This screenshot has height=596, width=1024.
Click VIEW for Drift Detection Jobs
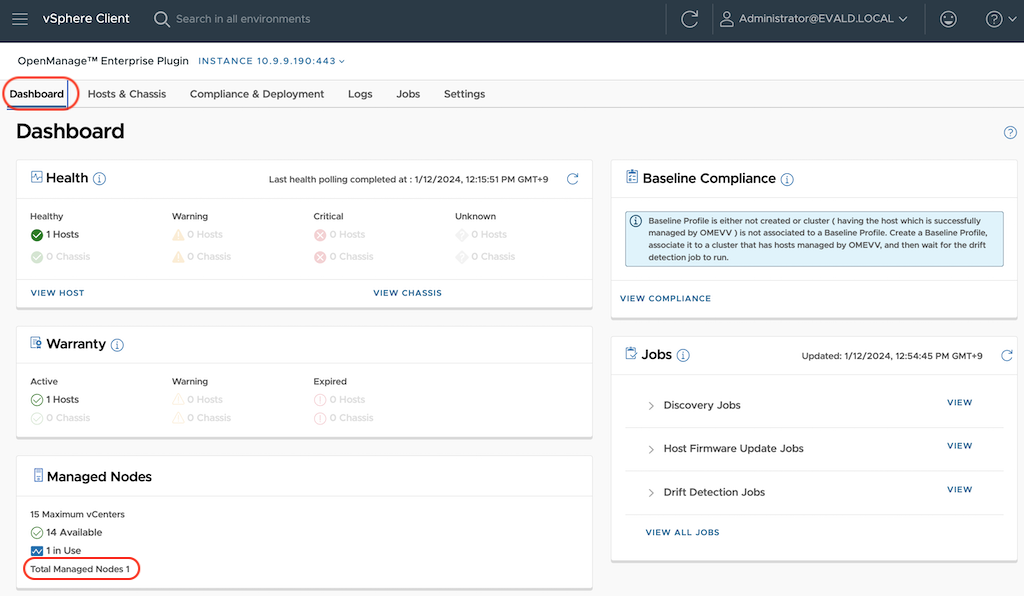coord(959,490)
